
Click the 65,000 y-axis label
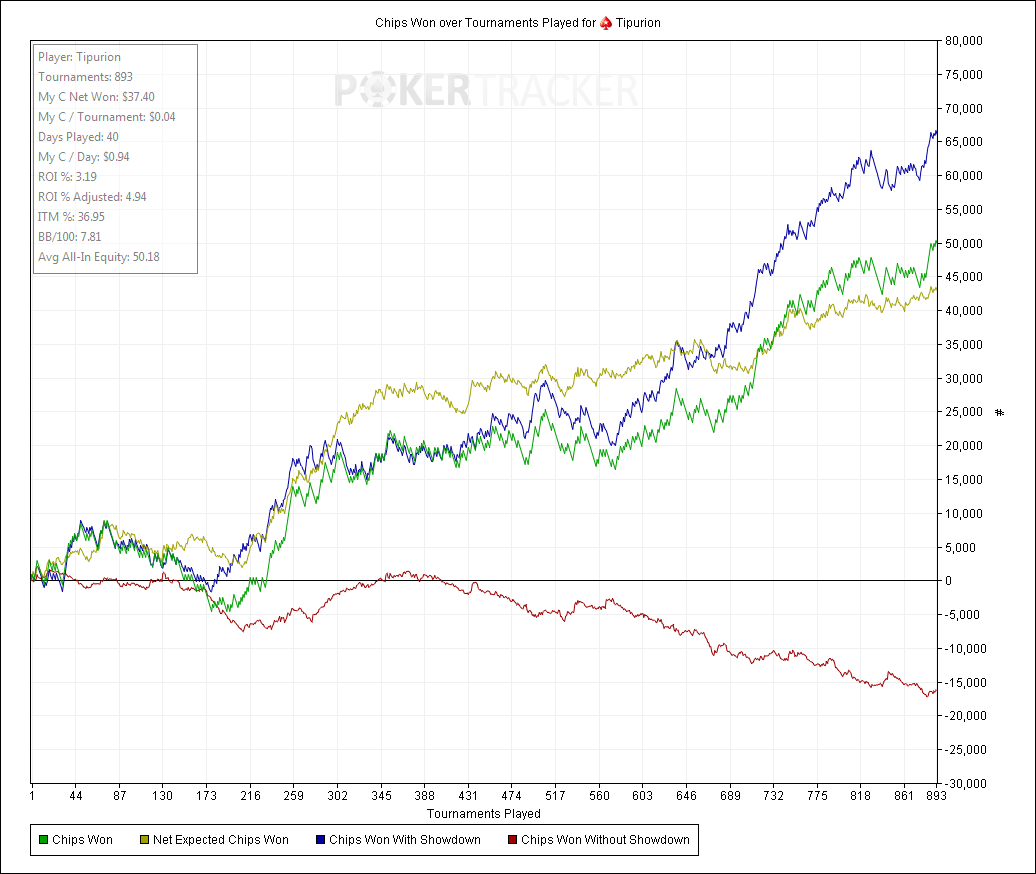point(963,142)
